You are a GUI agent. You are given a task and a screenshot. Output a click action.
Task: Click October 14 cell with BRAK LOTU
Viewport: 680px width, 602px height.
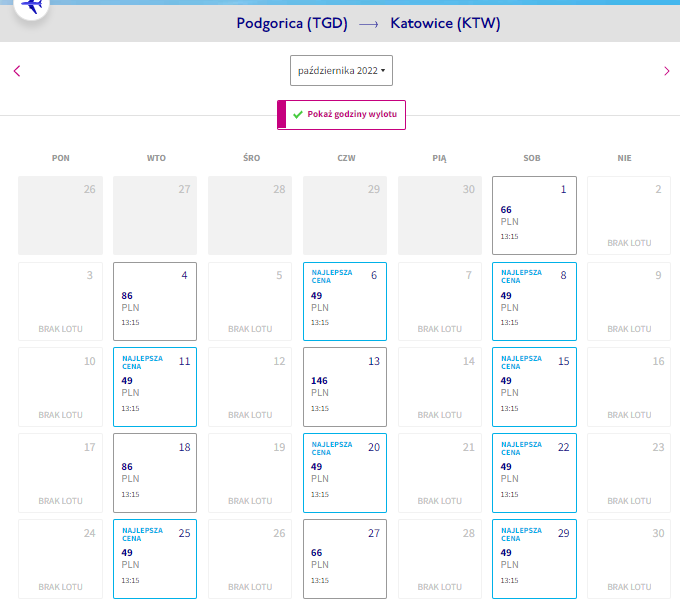pos(440,387)
